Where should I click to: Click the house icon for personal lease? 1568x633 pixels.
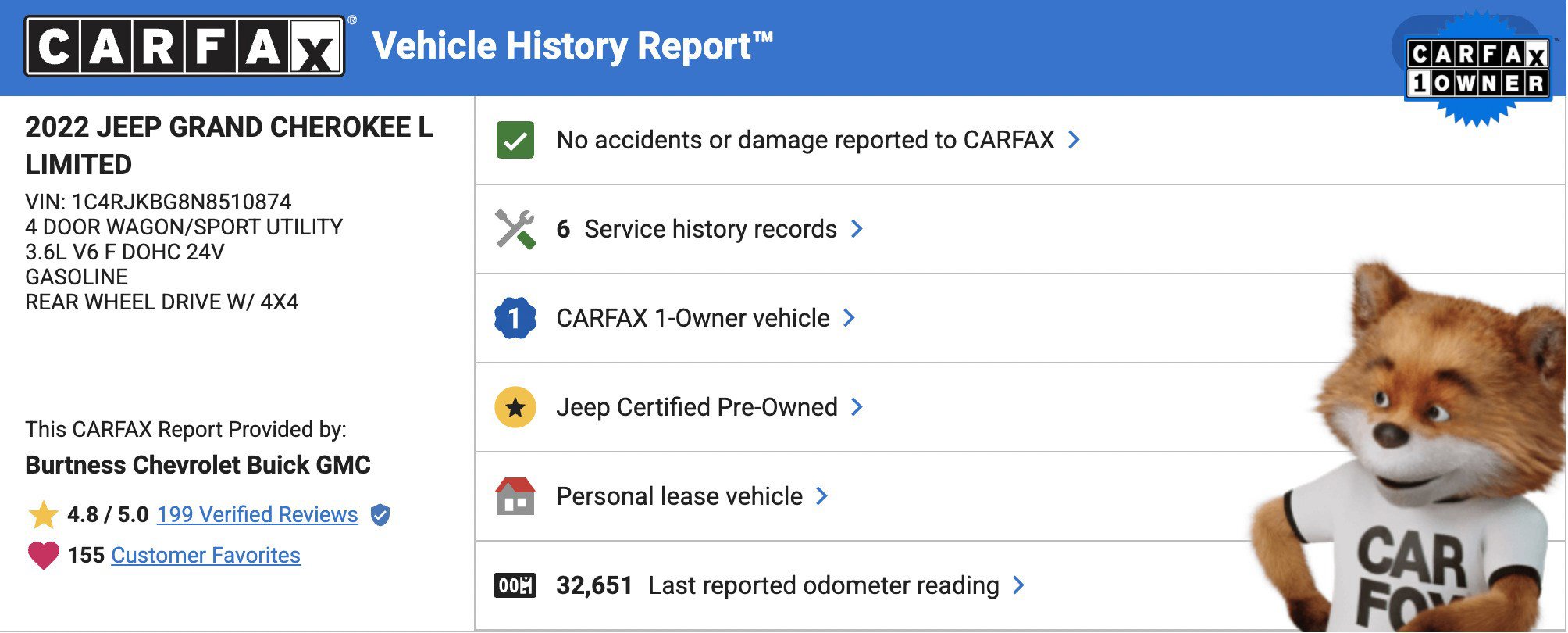(515, 496)
